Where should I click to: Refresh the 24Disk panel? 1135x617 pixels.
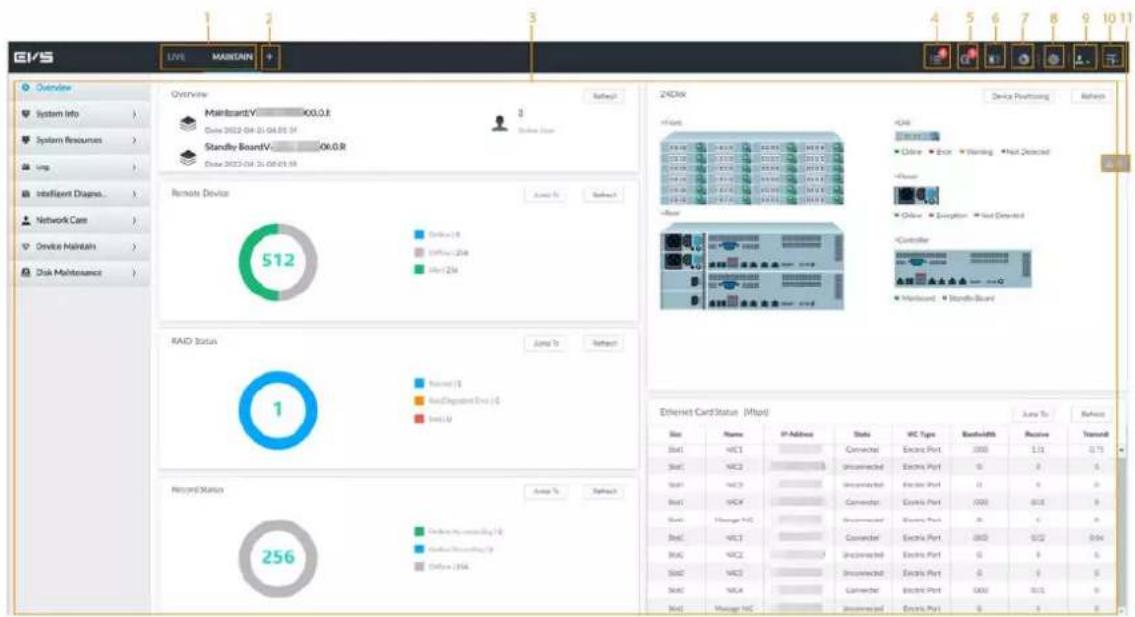(x=1092, y=96)
